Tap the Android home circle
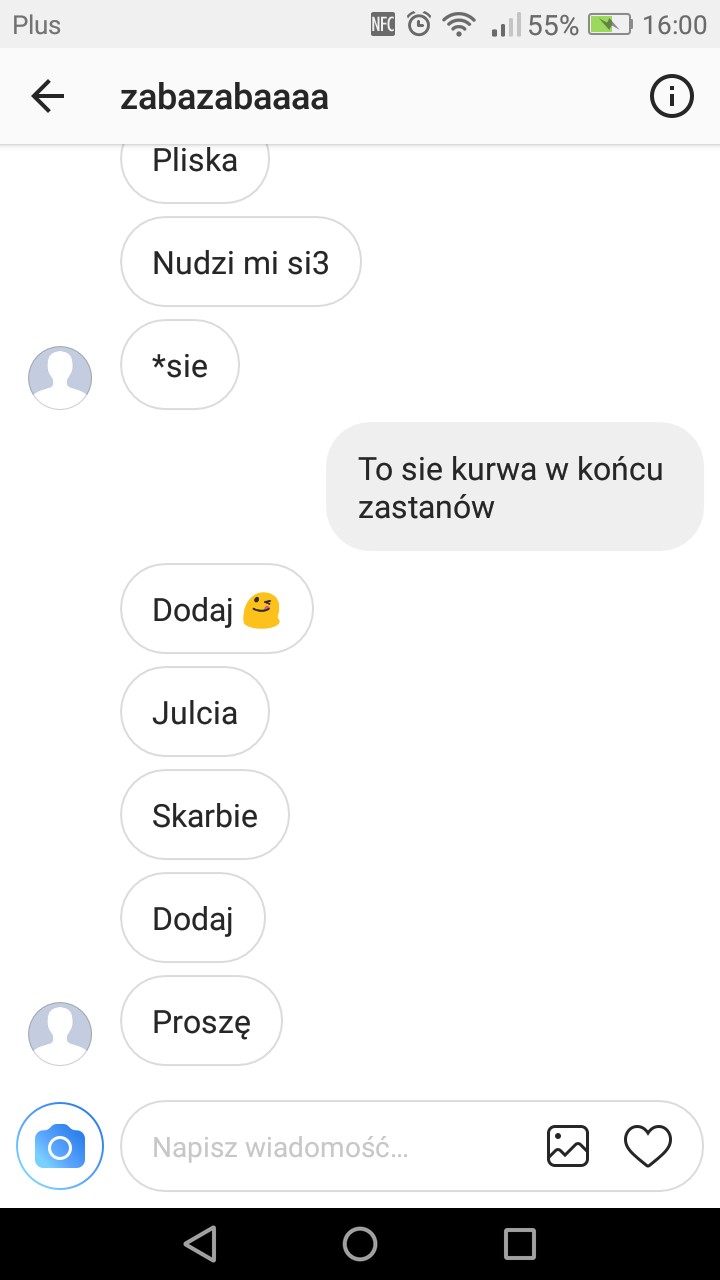This screenshot has width=720, height=1280. coord(360,1244)
